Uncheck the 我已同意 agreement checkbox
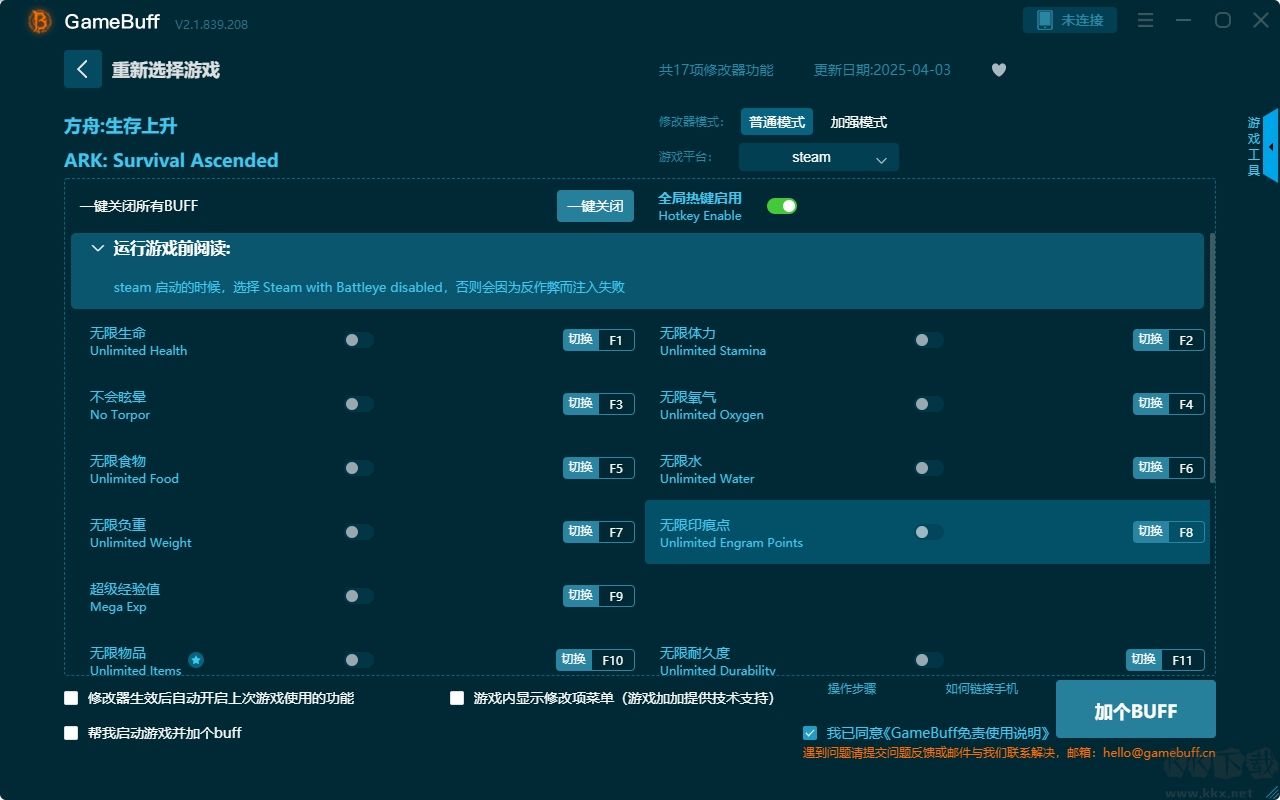This screenshot has height=800, width=1280. [810, 733]
